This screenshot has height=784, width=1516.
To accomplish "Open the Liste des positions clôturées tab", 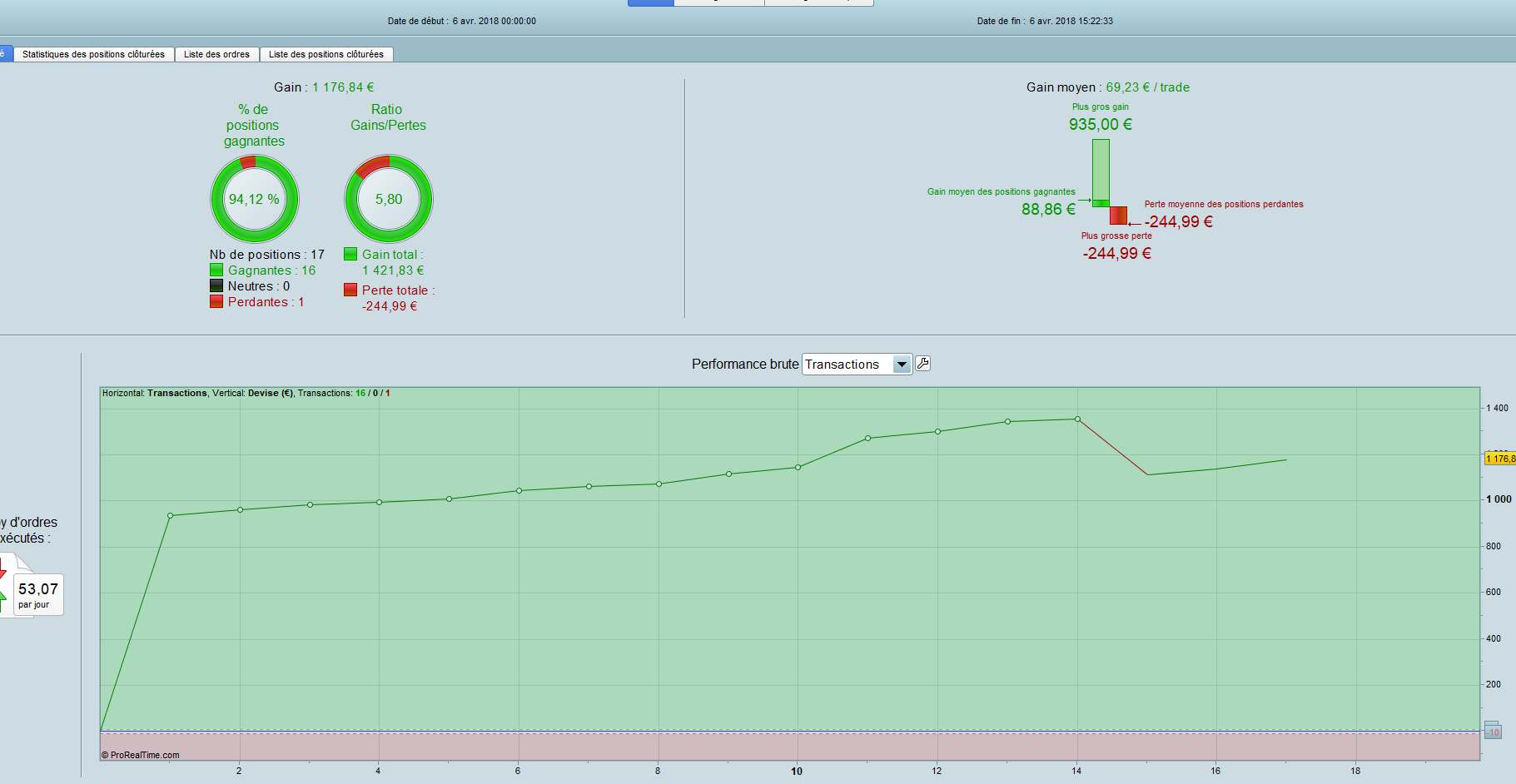I will [x=326, y=54].
